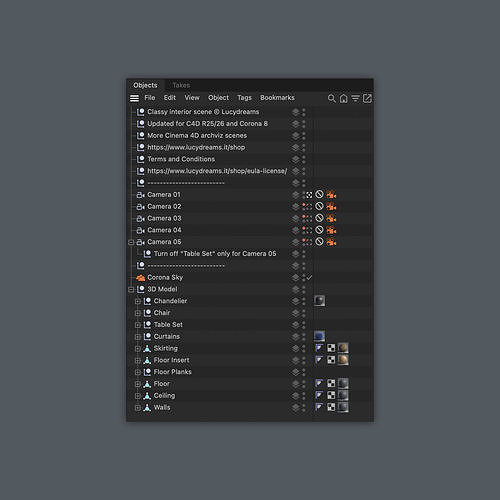
Task: Open the filter icon in Objects toolbar
Action: 355,98
